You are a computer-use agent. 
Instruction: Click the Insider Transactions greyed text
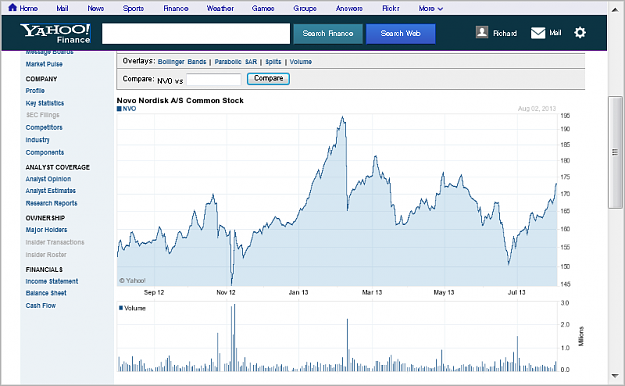click(55, 242)
